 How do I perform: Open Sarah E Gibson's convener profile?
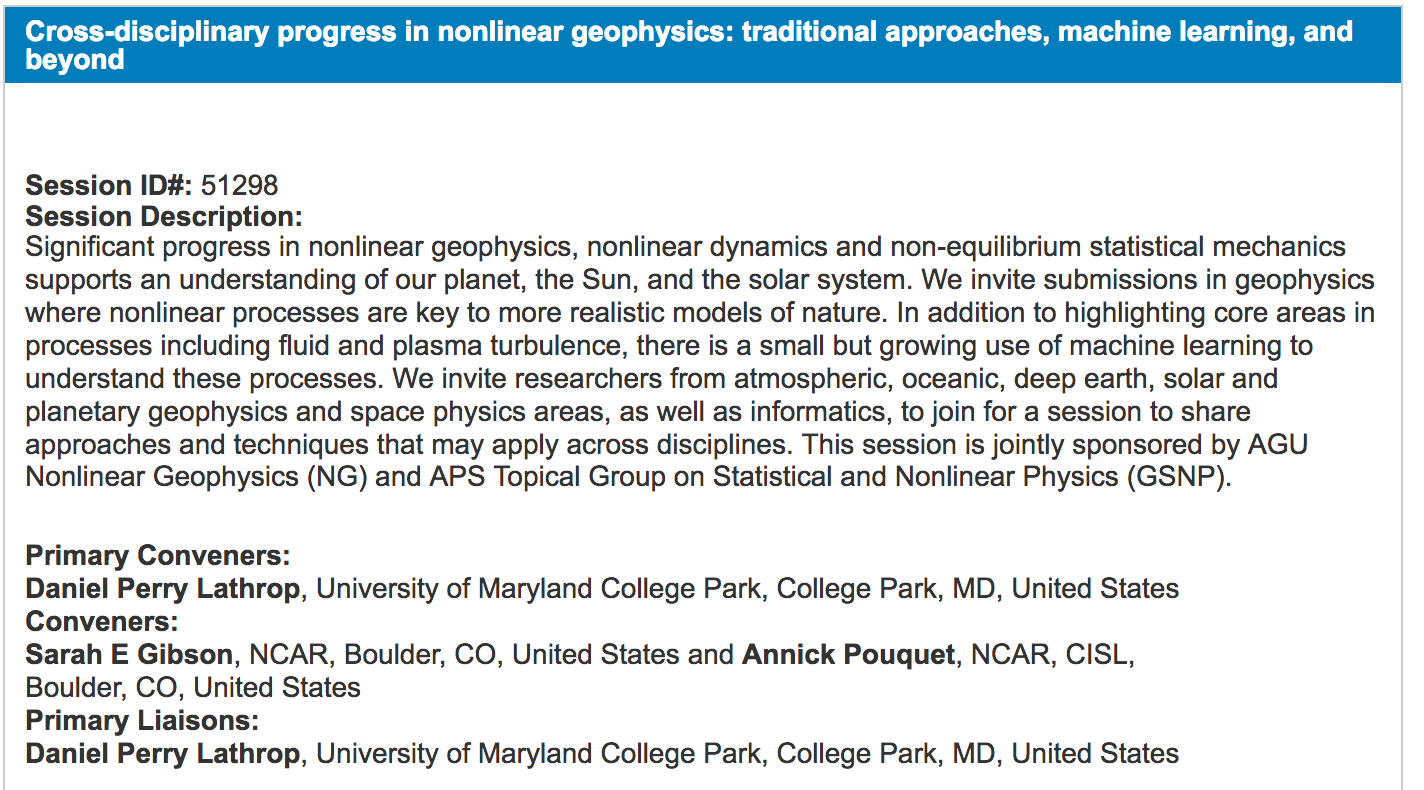129,655
